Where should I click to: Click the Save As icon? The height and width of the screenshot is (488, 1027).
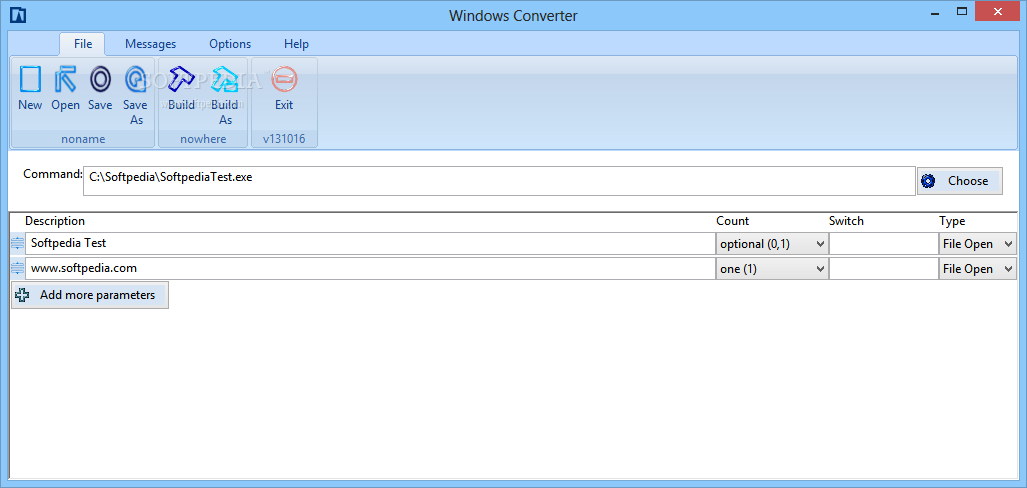[x=136, y=79]
